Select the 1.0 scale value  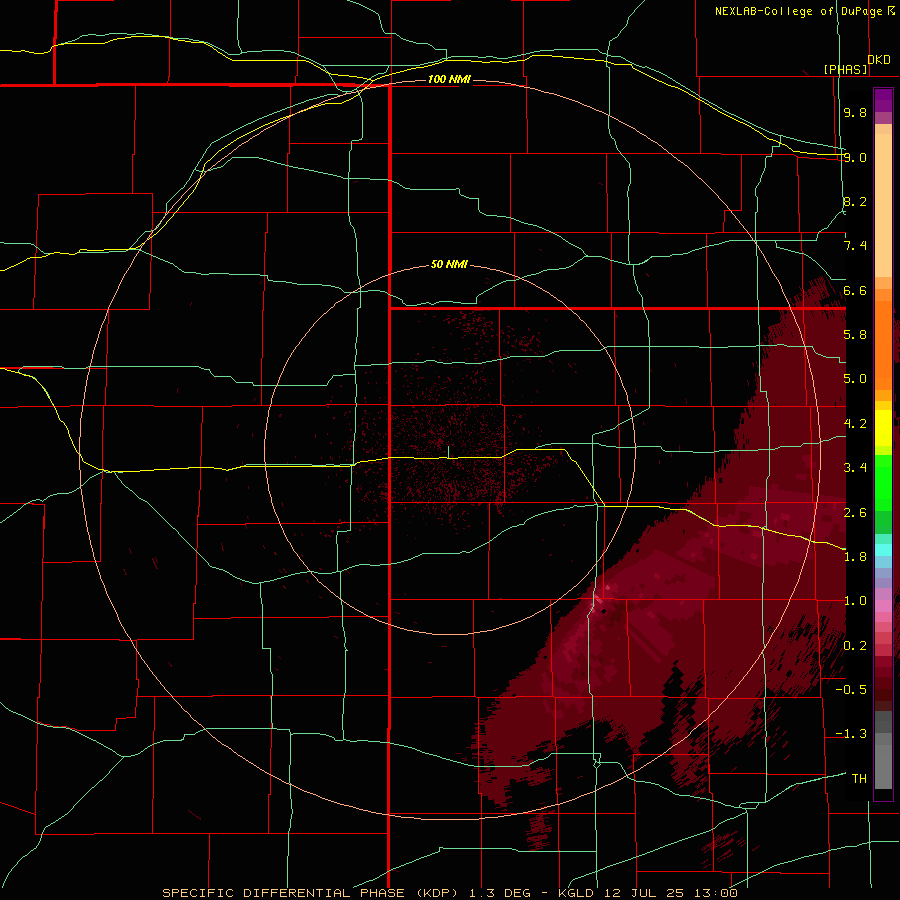click(x=855, y=601)
